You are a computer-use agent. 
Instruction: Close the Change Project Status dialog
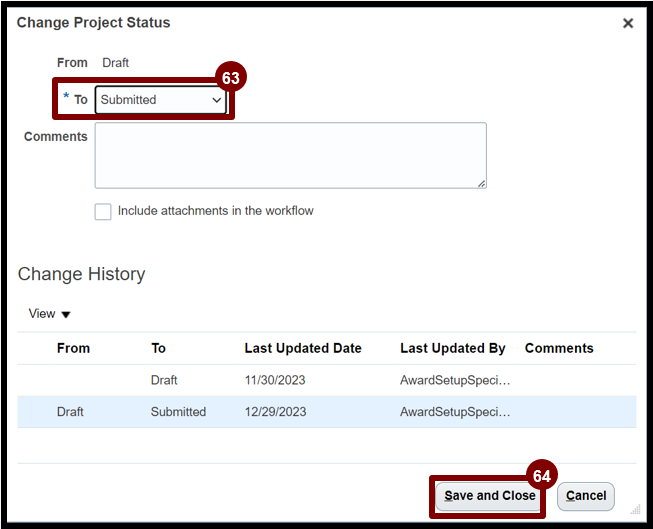628,23
